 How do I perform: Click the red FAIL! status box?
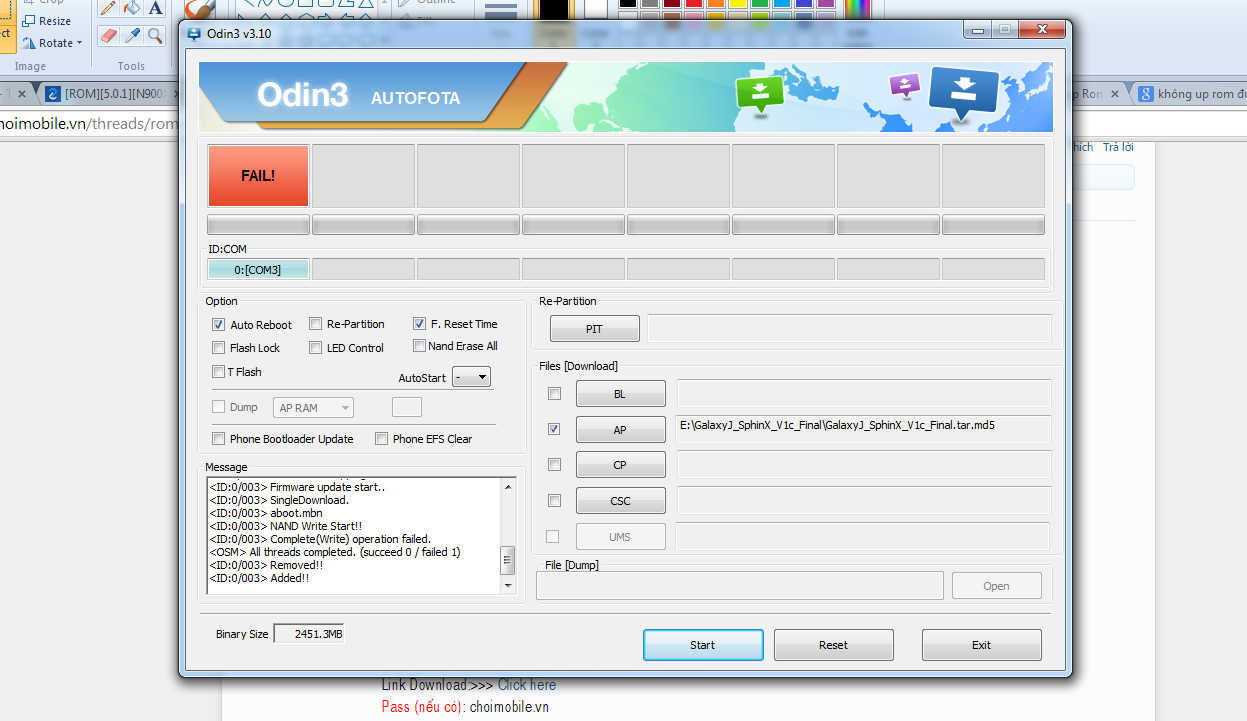(x=258, y=175)
